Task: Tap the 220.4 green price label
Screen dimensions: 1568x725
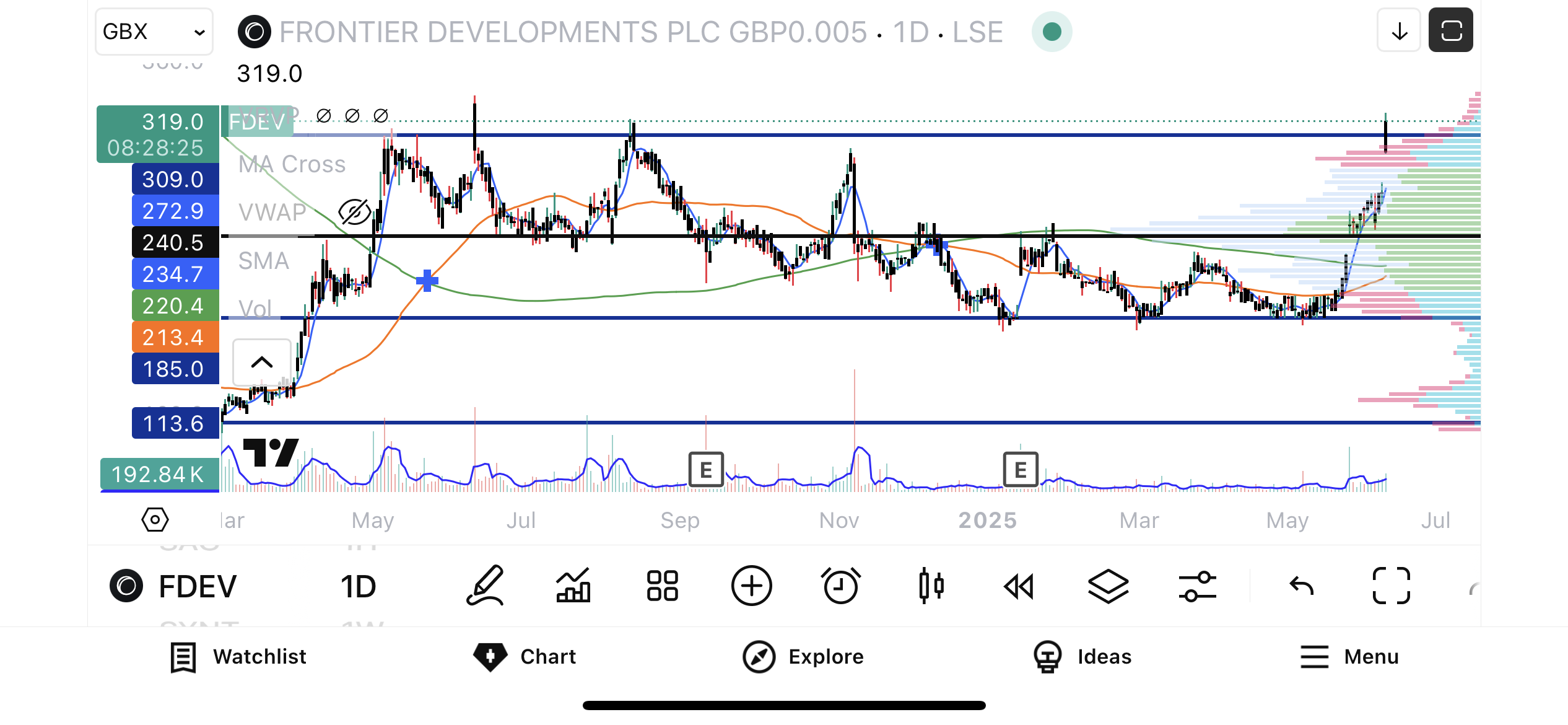Action: (175, 305)
